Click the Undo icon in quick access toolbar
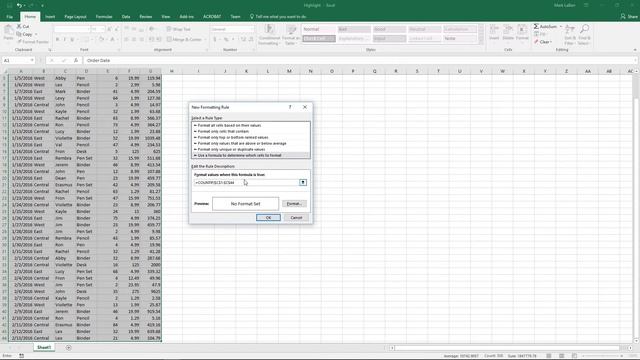The image size is (640, 360). 19,5
